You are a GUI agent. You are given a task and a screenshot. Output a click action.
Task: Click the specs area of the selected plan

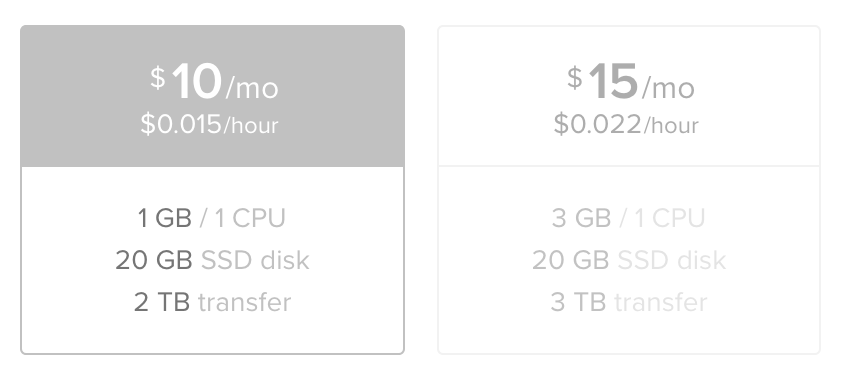212,260
